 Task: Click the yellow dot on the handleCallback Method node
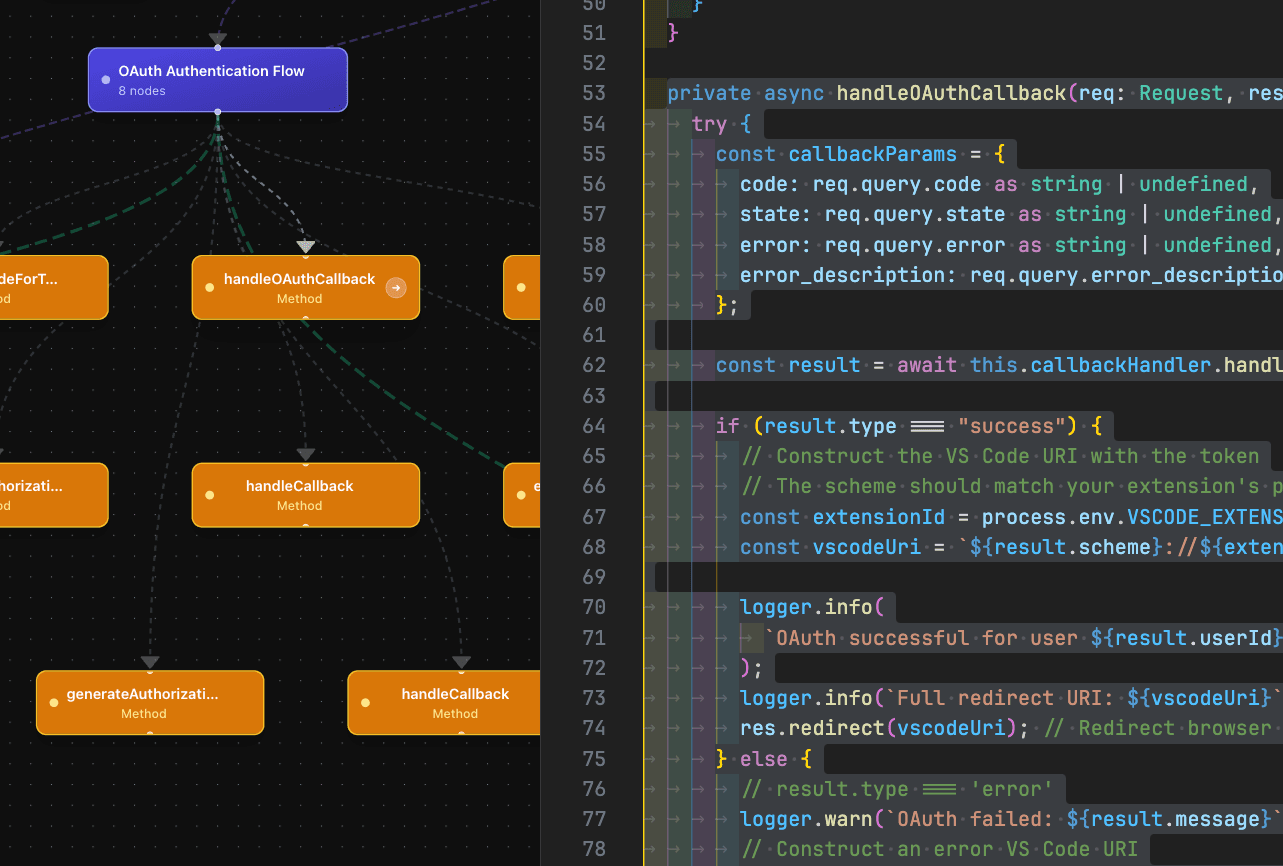coord(209,495)
